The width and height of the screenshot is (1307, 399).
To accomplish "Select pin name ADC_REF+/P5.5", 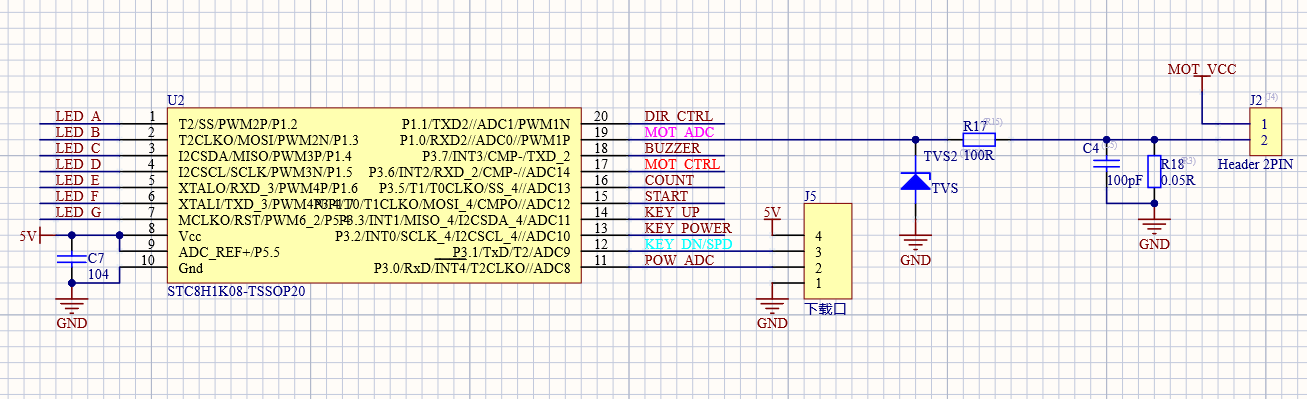I will (x=229, y=253).
